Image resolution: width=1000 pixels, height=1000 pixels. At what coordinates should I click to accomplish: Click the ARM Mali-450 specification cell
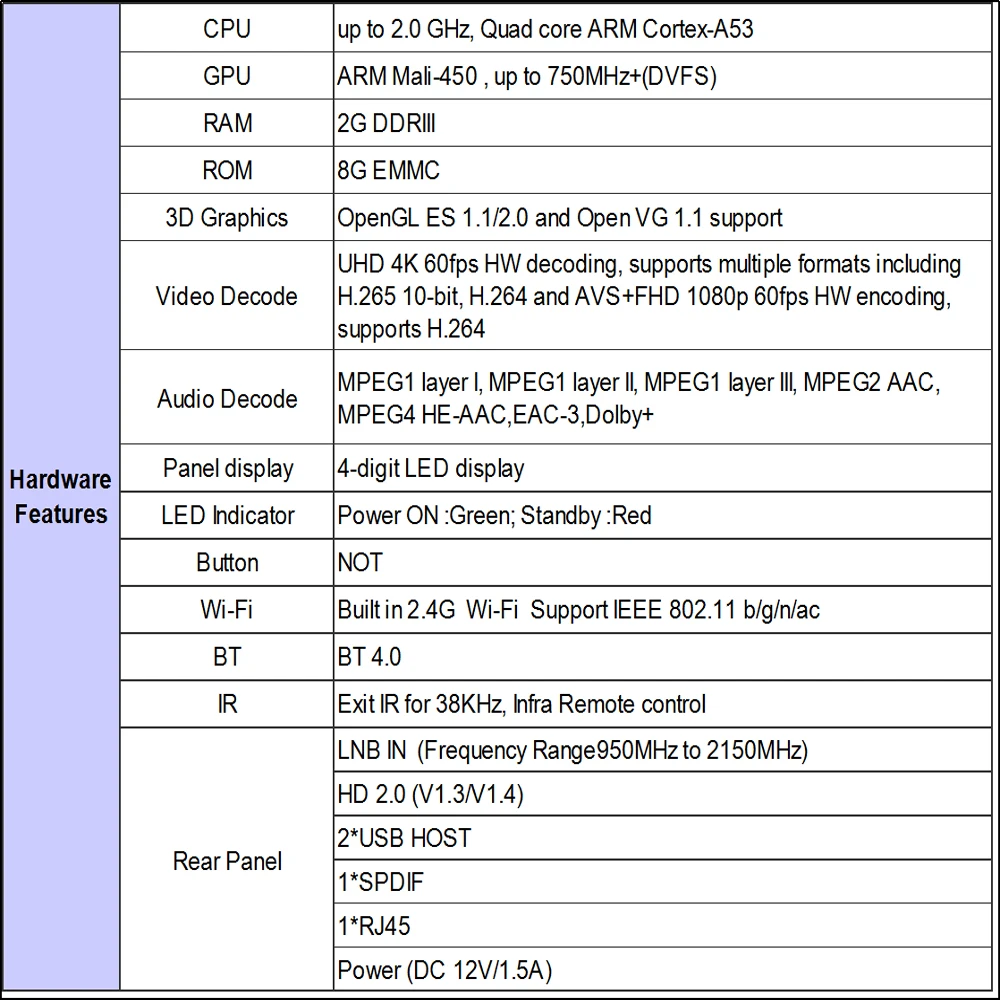[x=662, y=76]
